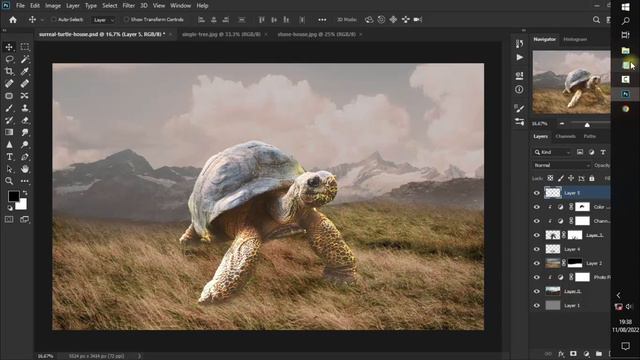Swap foreground and background colors
The height and width of the screenshot is (360, 640).
click(24, 193)
